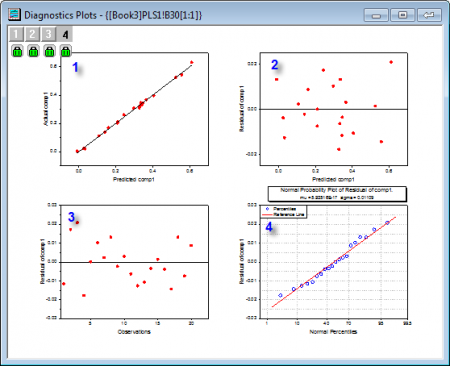
Task: Click green lock icon beneath layer 3 tab
Action: [49, 51]
